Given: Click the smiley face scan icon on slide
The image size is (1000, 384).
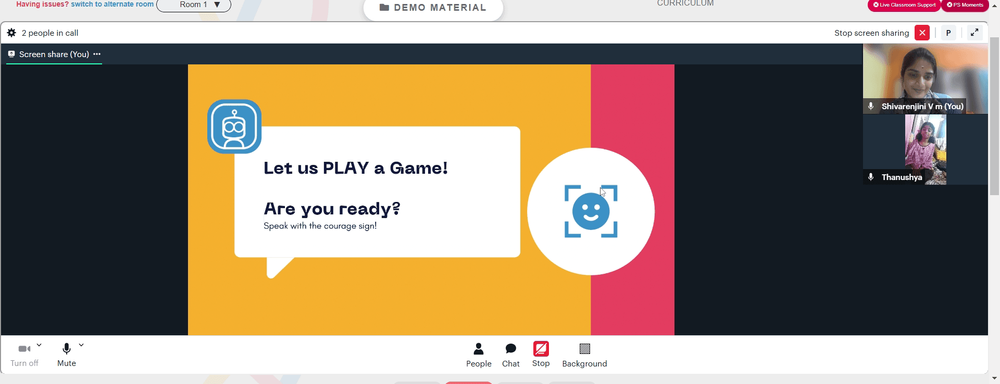Looking at the screenshot, I should (591, 211).
